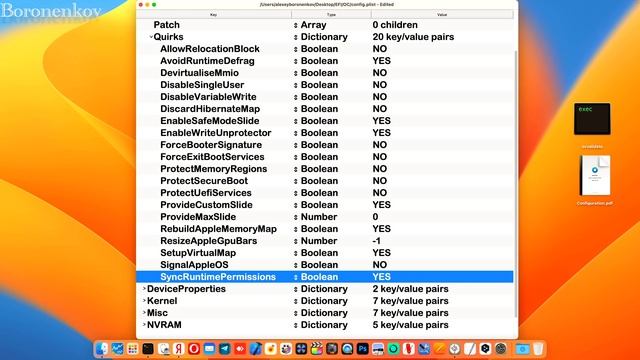The height and width of the screenshot is (360, 640).
Task: Expand the Misc dictionary
Action: (144, 313)
